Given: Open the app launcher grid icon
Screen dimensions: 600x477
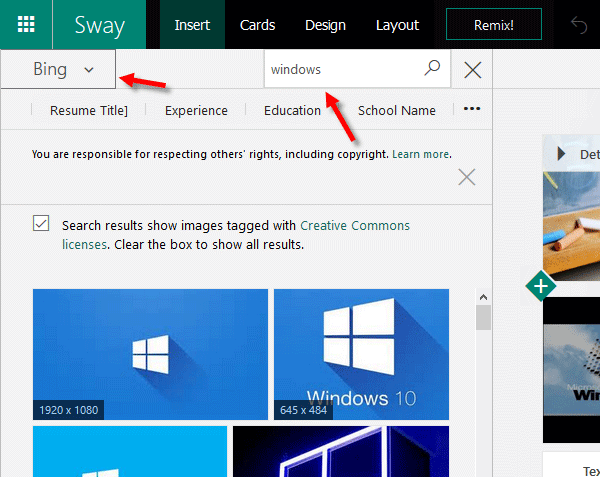Looking at the screenshot, I should 26,24.
